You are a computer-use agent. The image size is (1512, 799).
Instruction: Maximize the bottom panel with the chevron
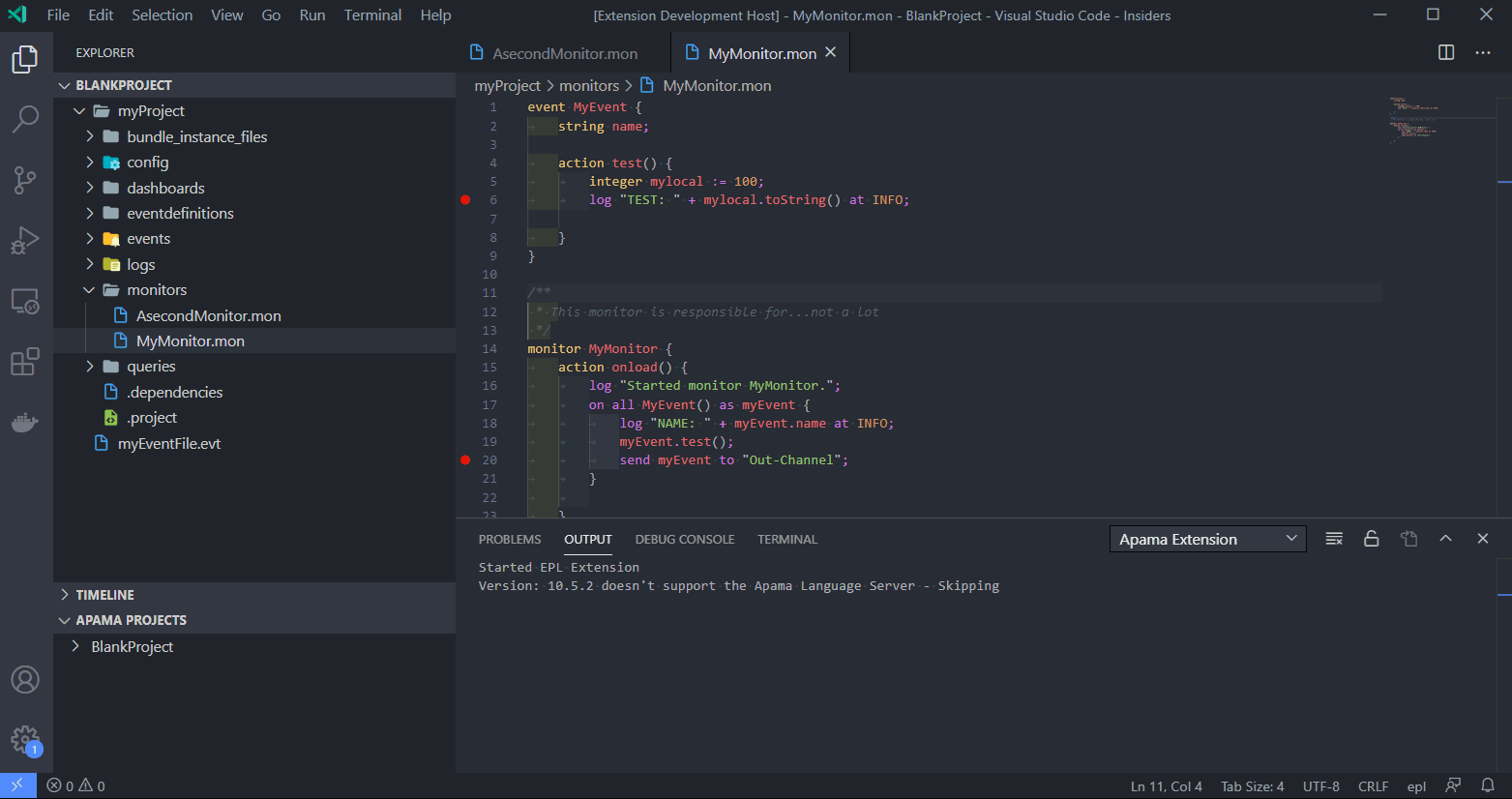(x=1445, y=539)
